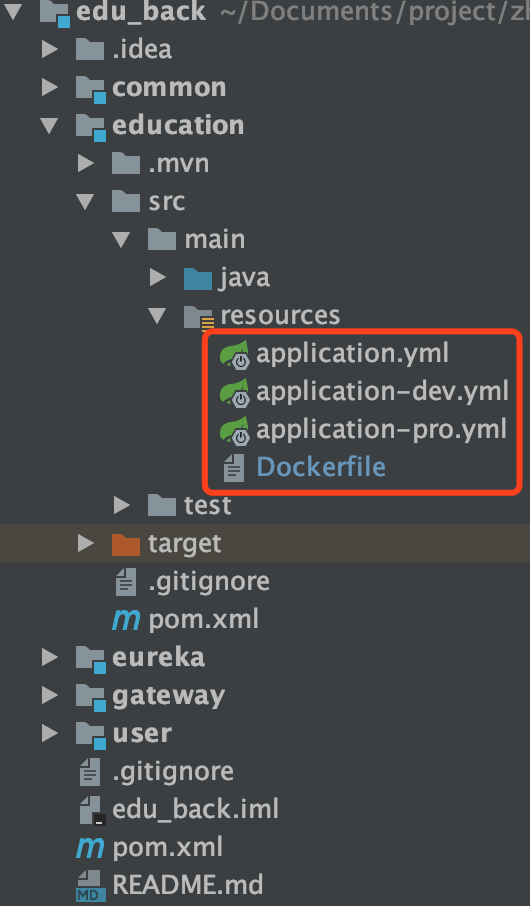Click the orange target folder icon
The width and height of the screenshot is (530, 906).
tap(126, 544)
